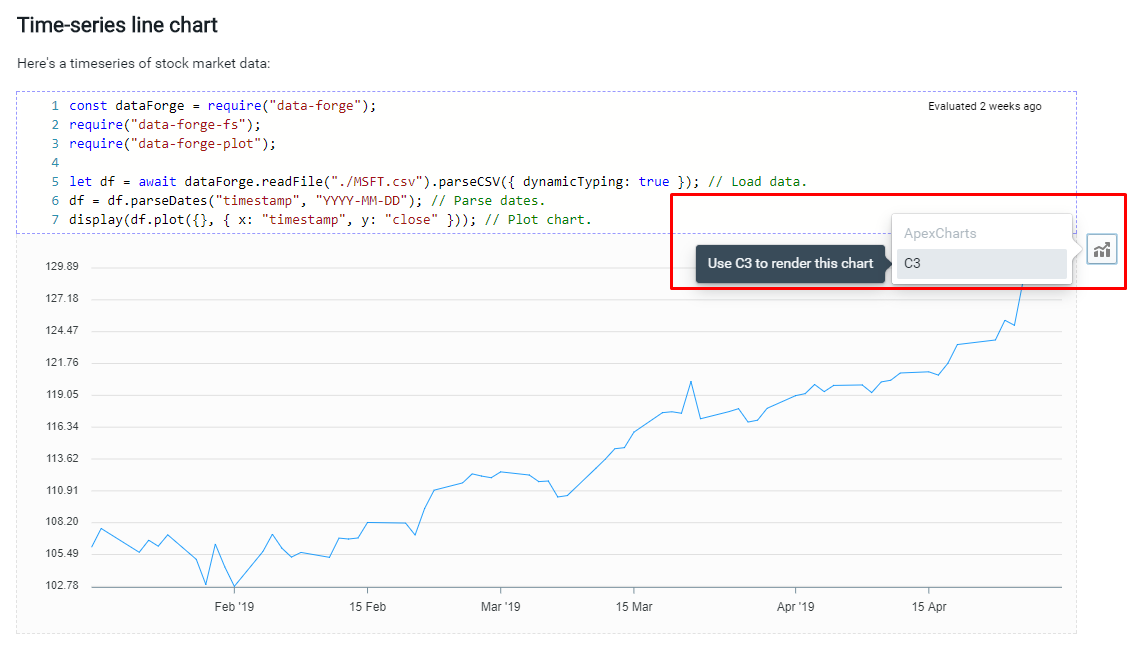The height and width of the screenshot is (648, 1130).
Task: Click the 15 Feb x-axis label
Action: tap(368, 607)
